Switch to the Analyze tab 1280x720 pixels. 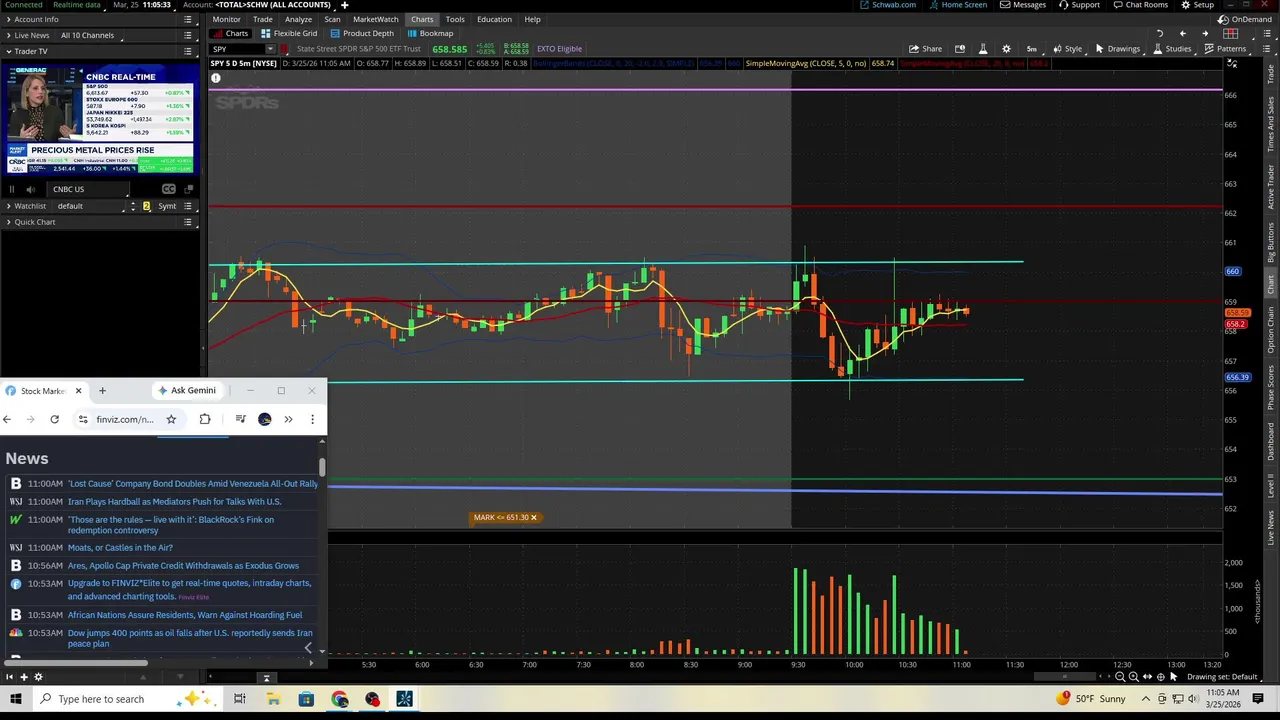pos(298,19)
